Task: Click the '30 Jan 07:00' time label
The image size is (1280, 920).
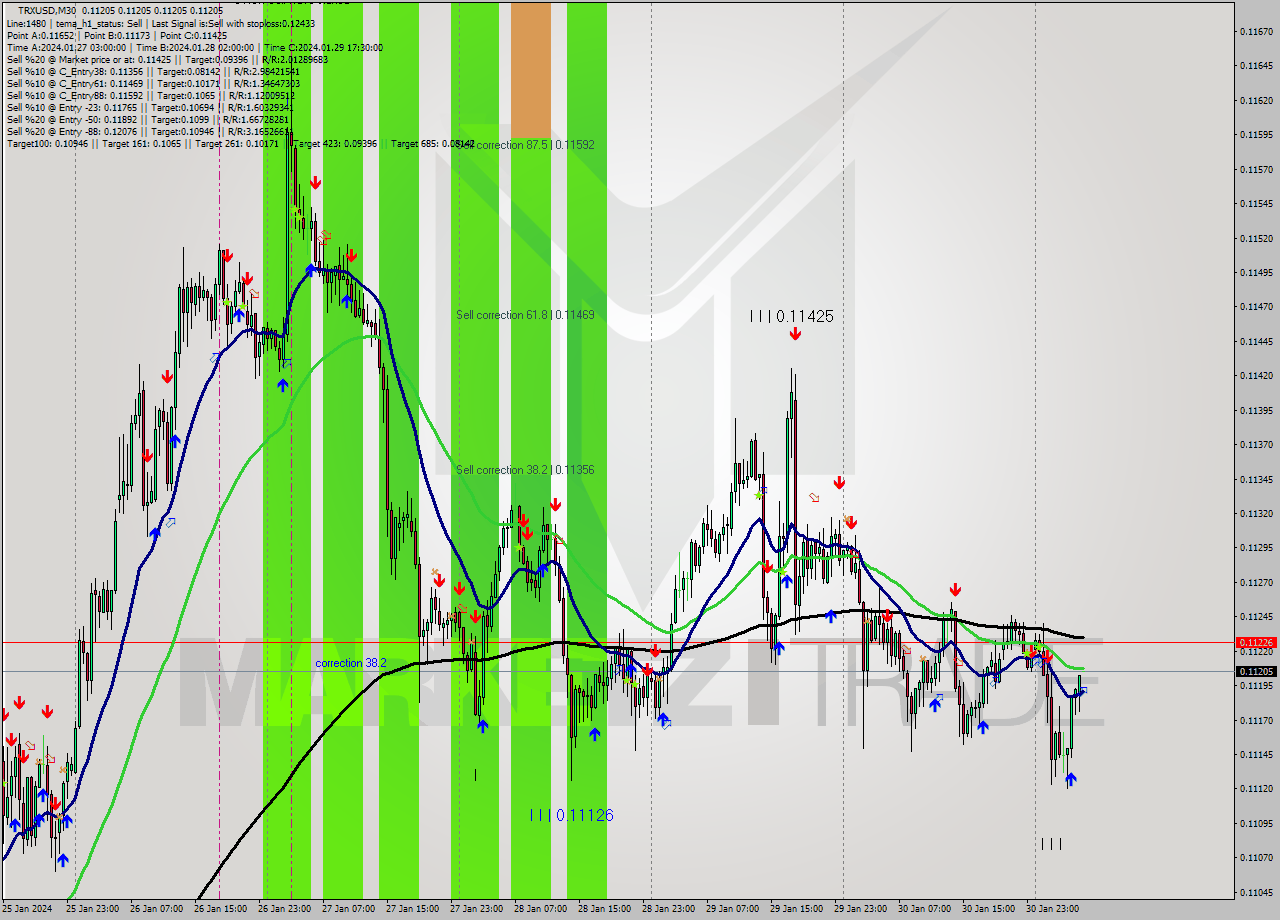Action: click(x=923, y=909)
